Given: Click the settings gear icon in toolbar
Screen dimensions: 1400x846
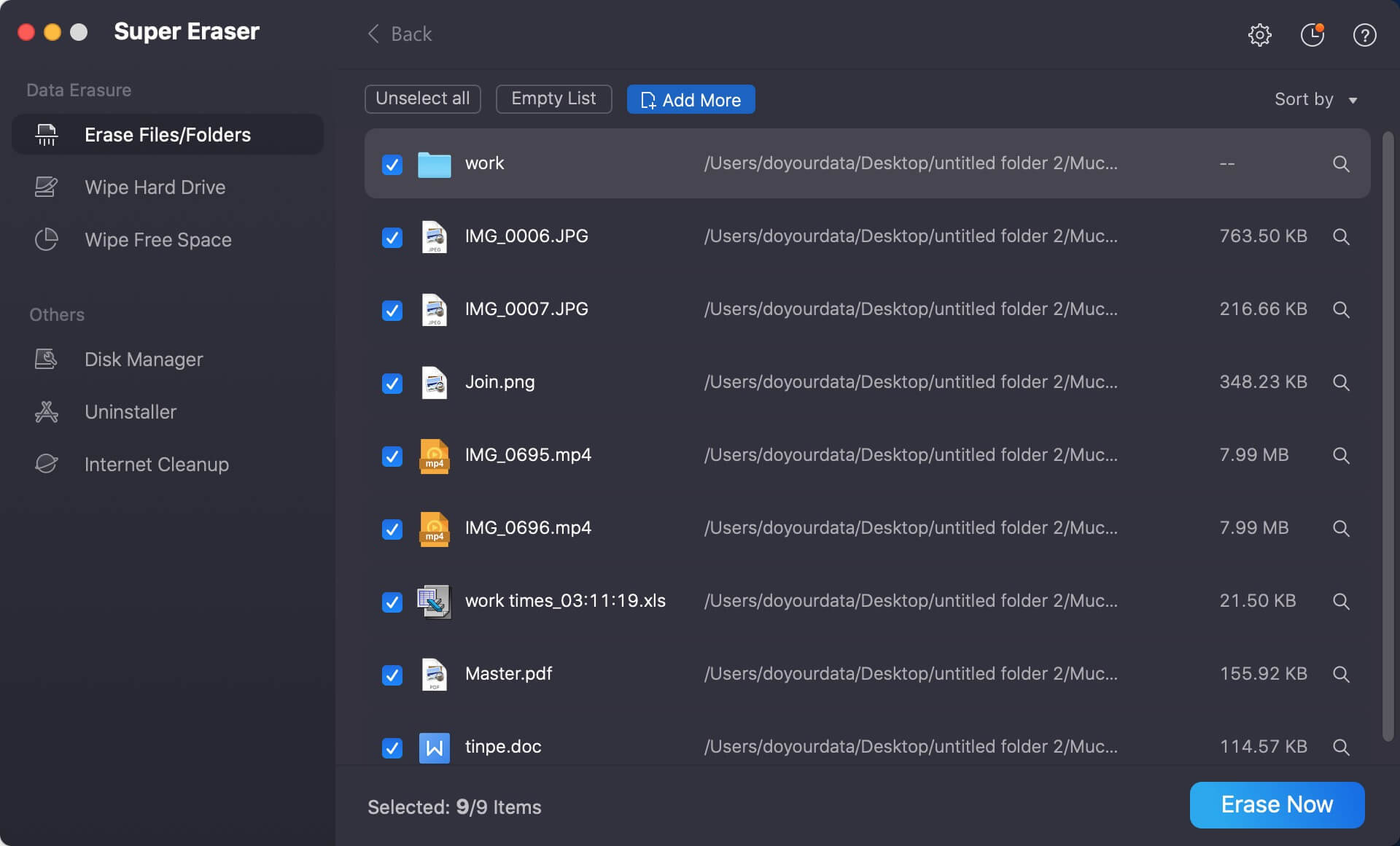Looking at the screenshot, I should (x=1259, y=33).
